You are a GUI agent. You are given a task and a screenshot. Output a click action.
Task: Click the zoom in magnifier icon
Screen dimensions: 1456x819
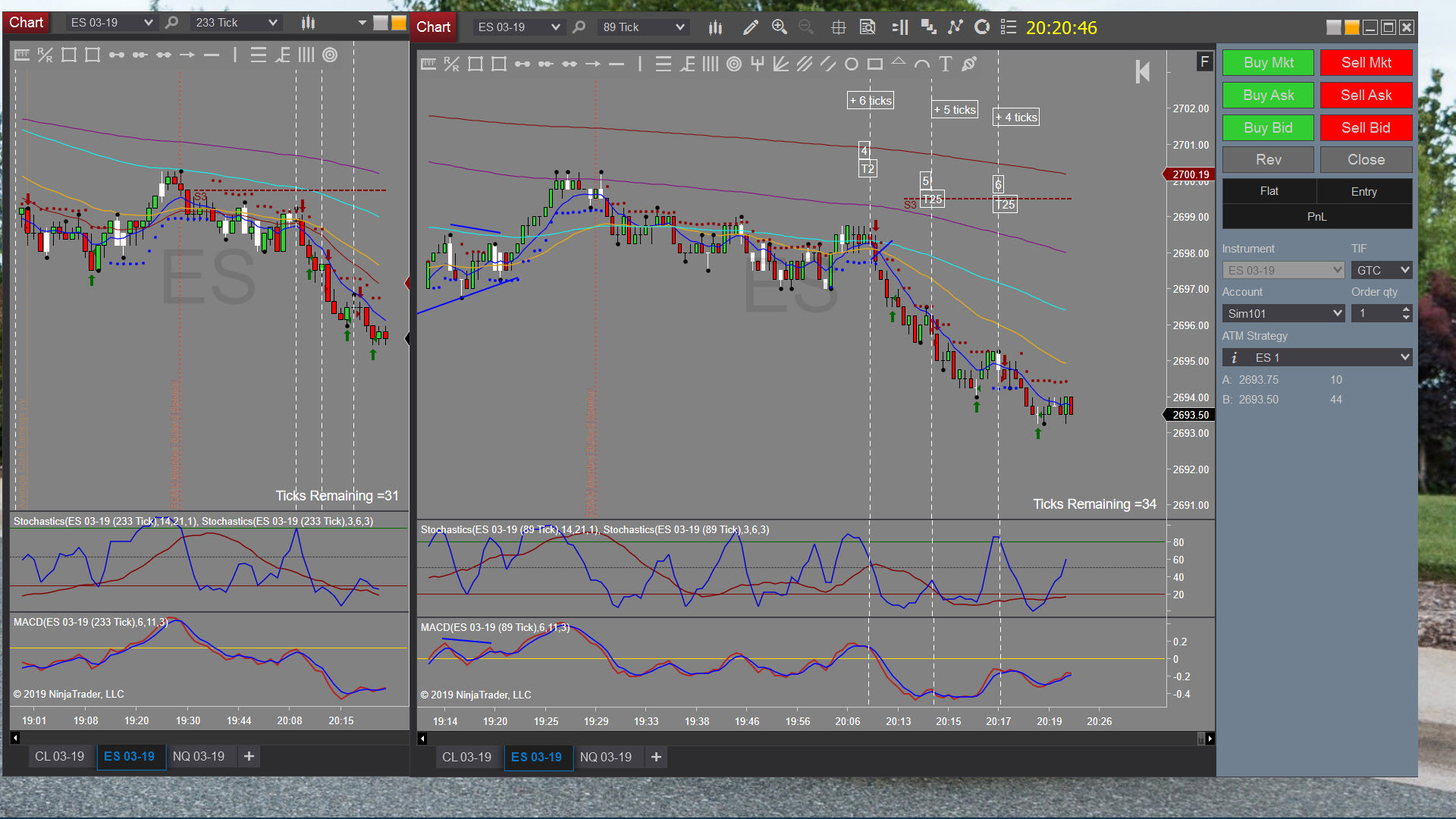coord(779,27)
